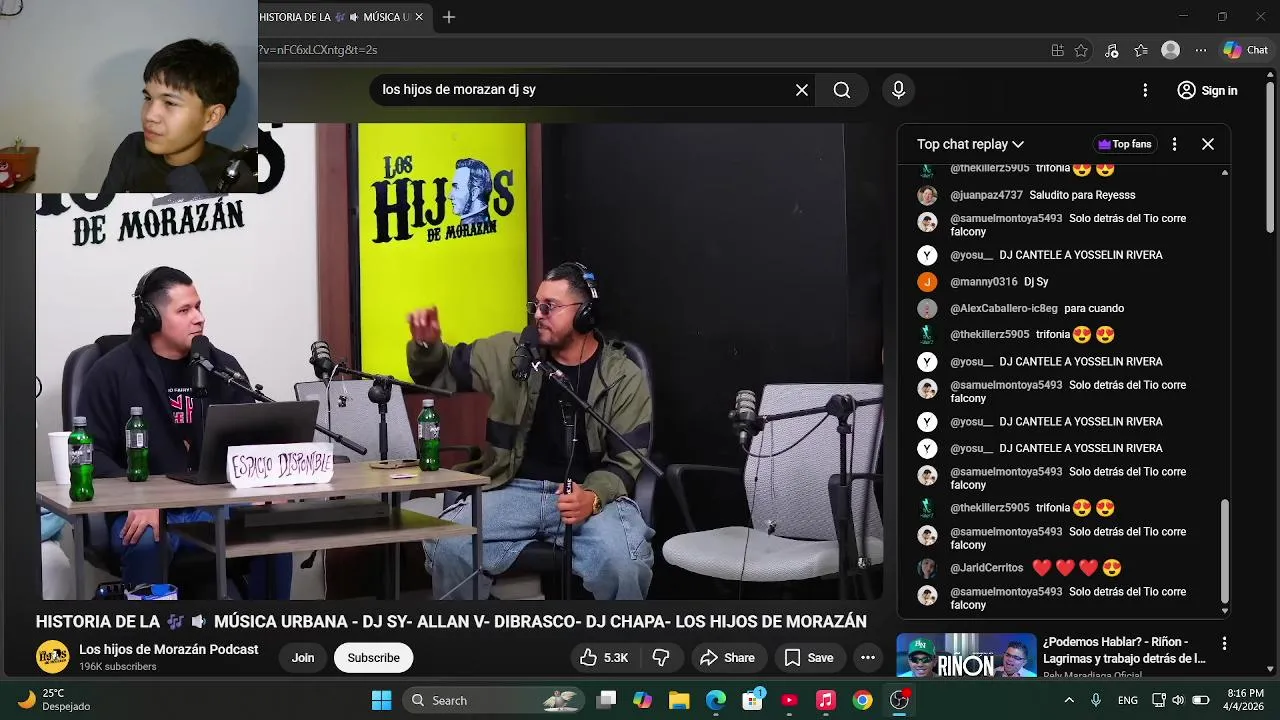
Task: Open the red YouTube app on taskbar
Action: tap(789, 700)
